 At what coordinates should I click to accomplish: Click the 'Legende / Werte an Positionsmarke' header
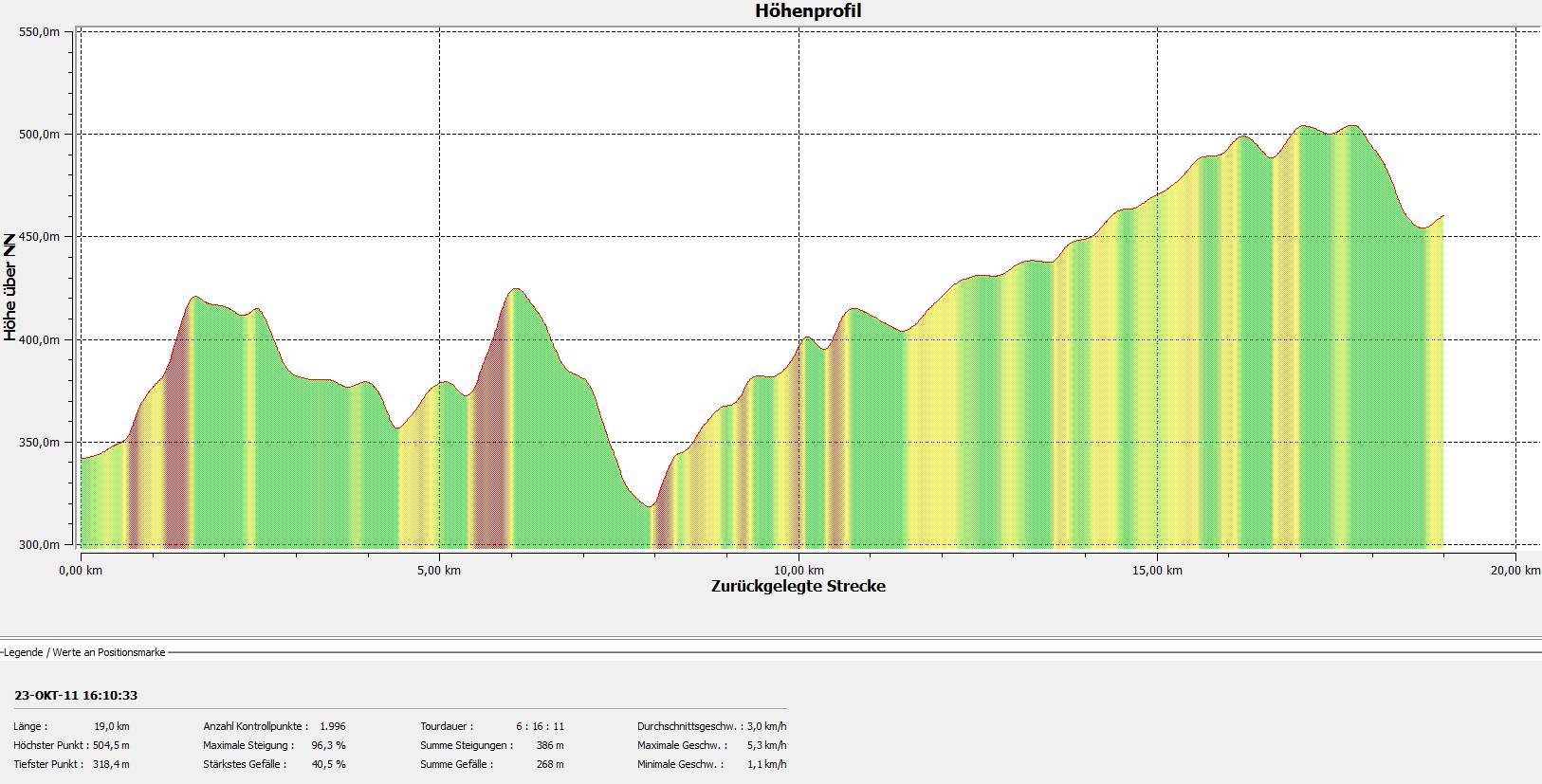83,652
